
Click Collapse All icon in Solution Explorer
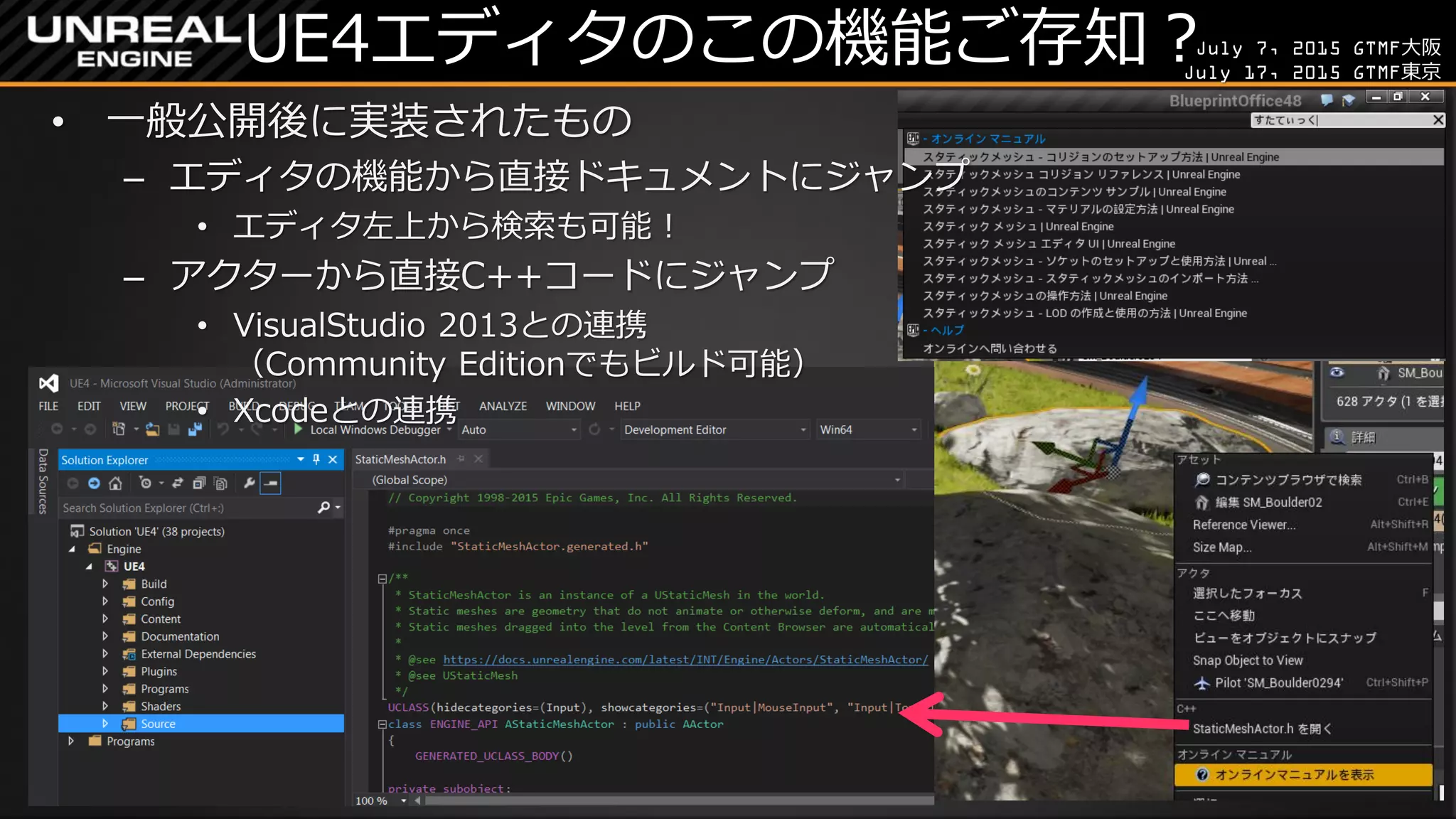click(199, 483)
